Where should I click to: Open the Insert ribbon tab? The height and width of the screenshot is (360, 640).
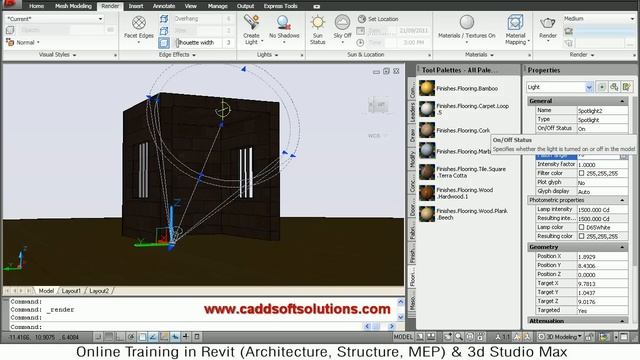click(136, 6)
